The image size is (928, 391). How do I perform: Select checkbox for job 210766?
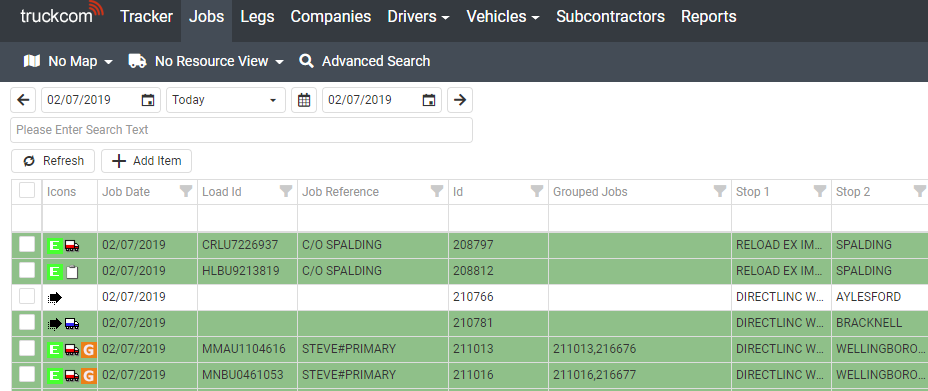point(27,296)
